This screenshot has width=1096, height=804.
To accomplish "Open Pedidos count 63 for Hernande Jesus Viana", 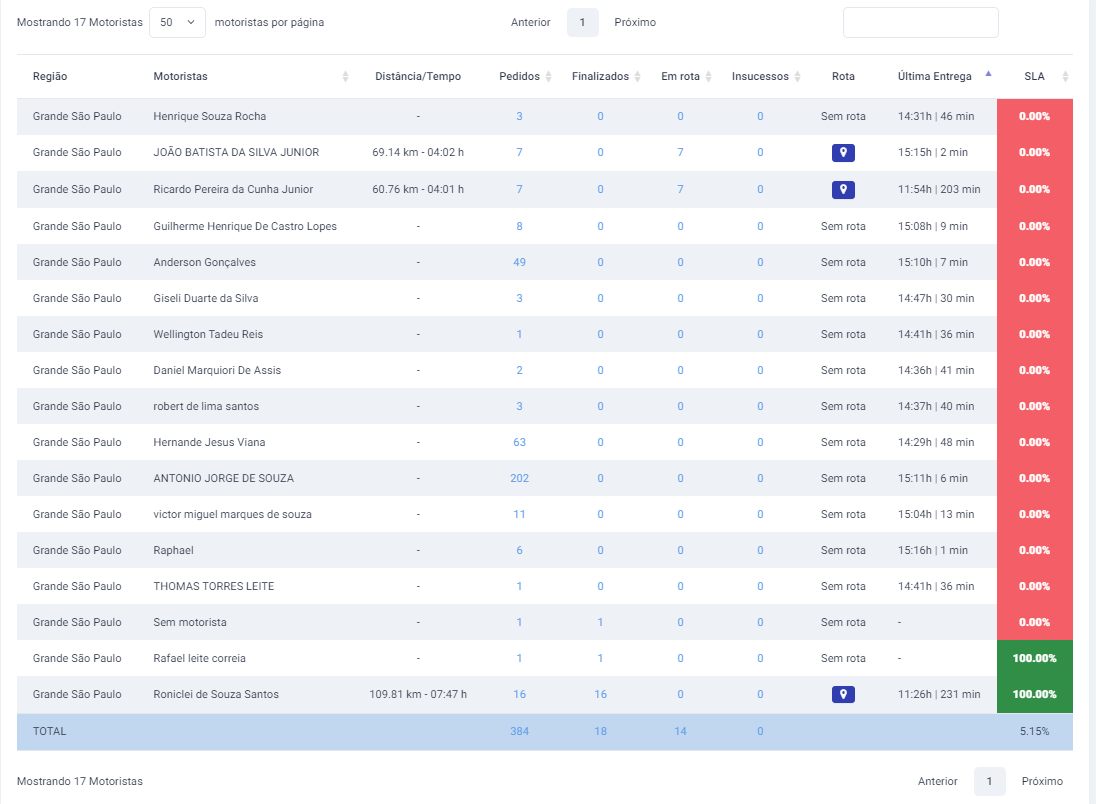I will click(x=519, y=443).
